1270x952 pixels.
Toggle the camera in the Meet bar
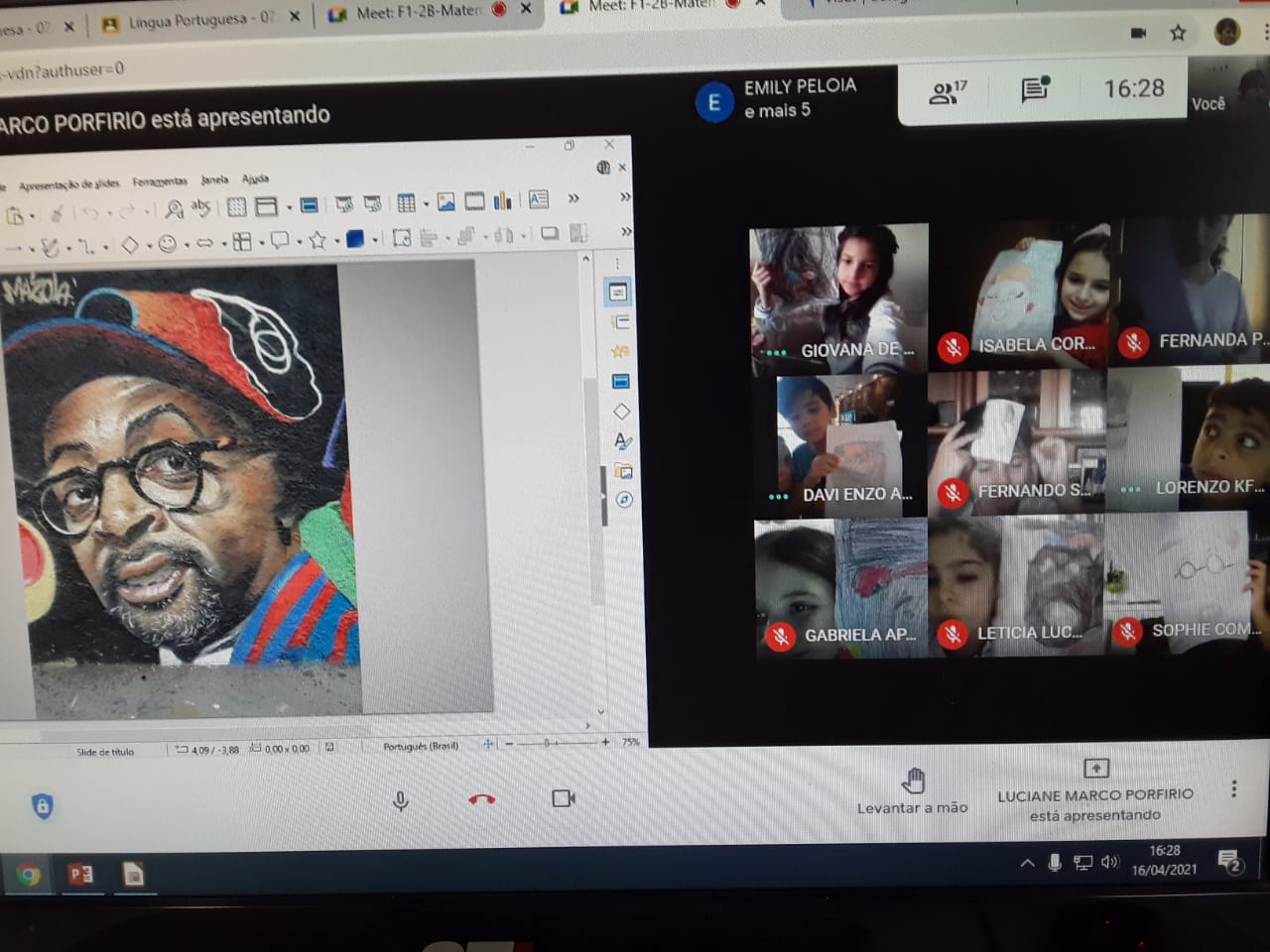point(564,798)
